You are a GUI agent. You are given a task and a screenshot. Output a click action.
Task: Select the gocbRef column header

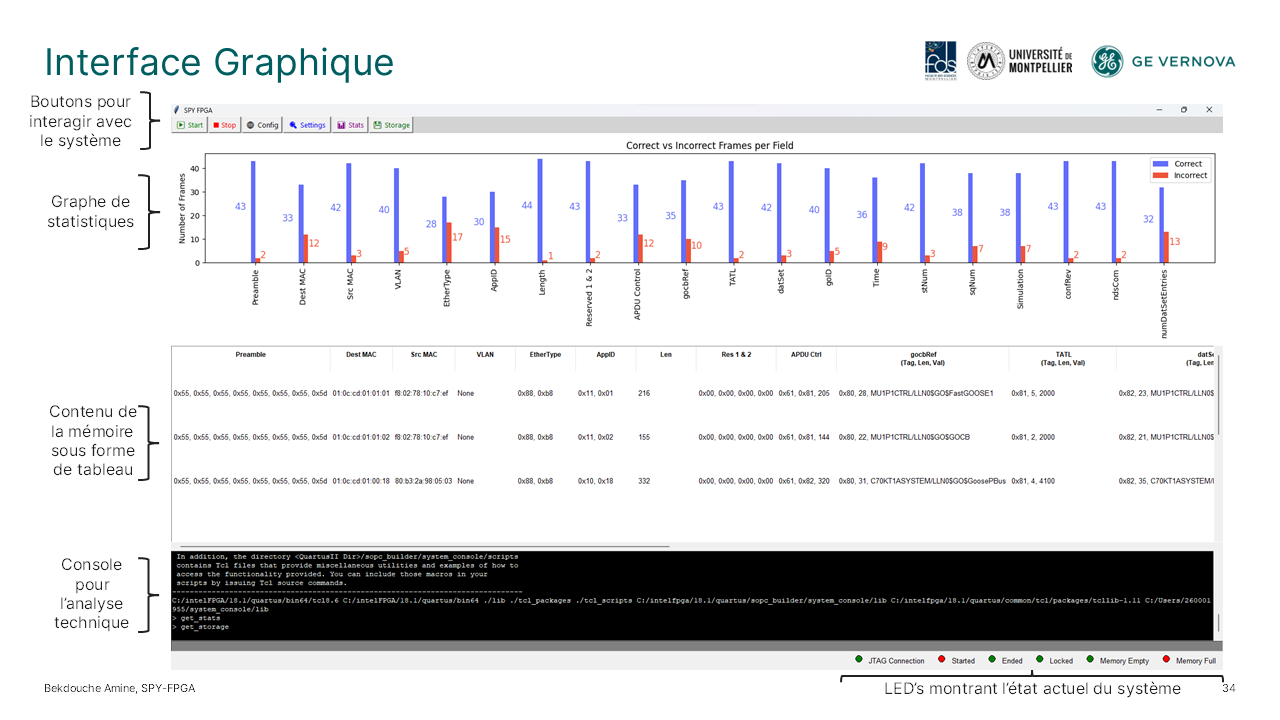(922, 355)
